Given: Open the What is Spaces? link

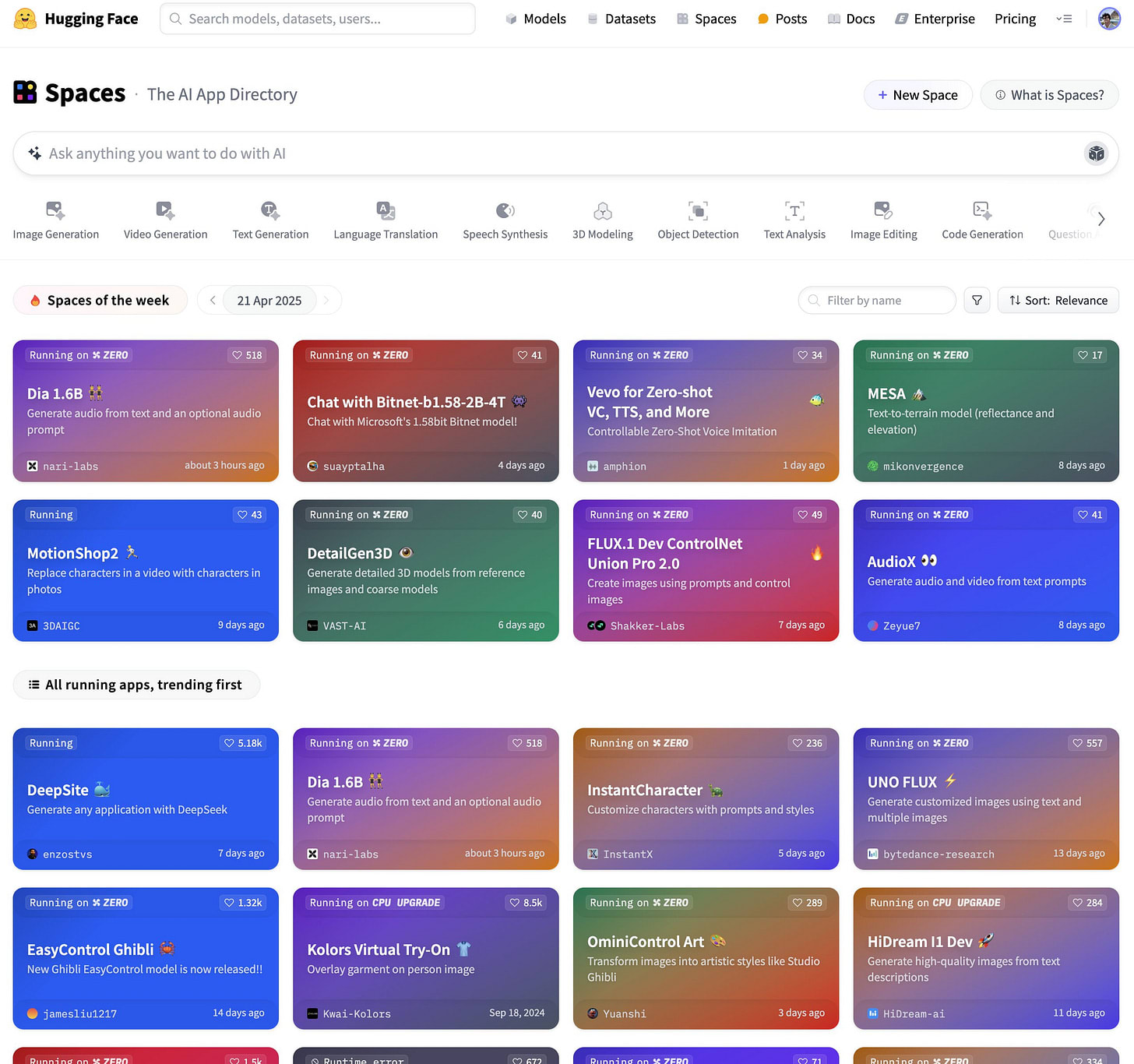Looking at the screenshot, I should point(1049,95).
